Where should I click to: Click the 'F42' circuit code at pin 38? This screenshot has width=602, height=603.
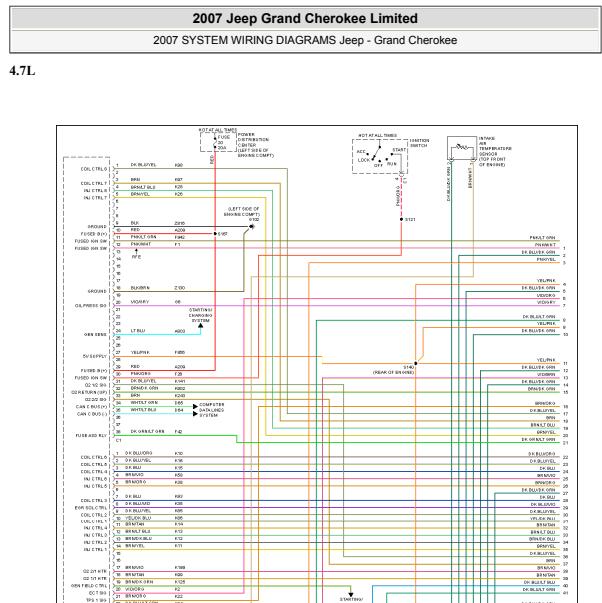[x=178, y=432]
